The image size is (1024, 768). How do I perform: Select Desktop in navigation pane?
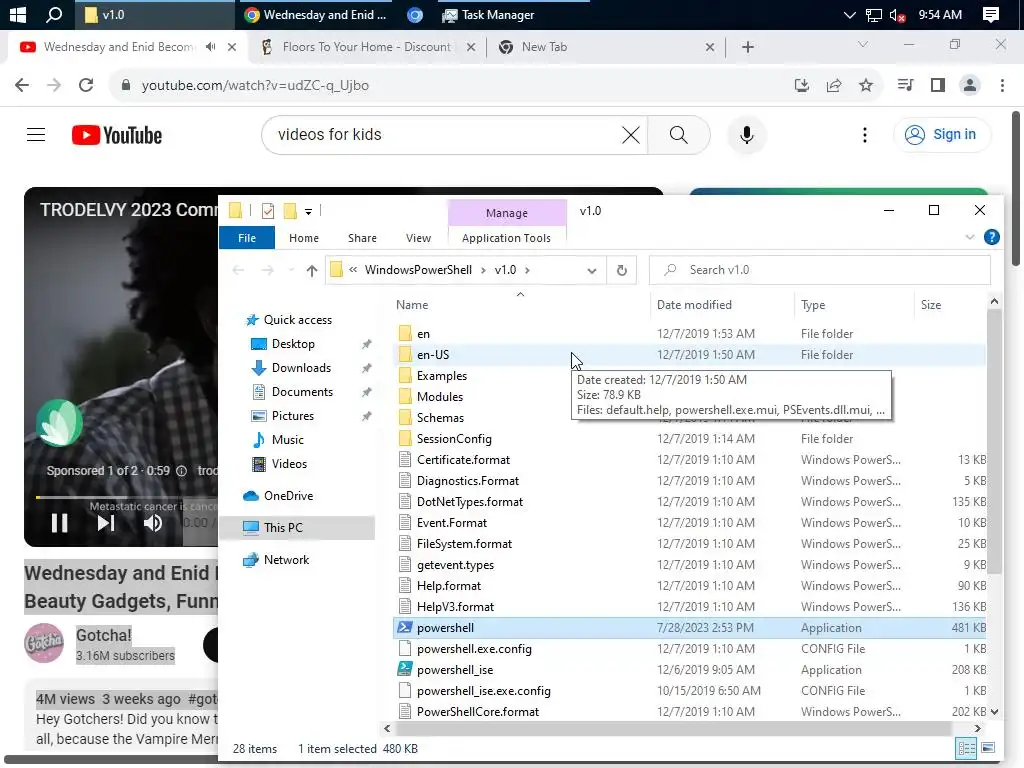(x=293, y=344)
